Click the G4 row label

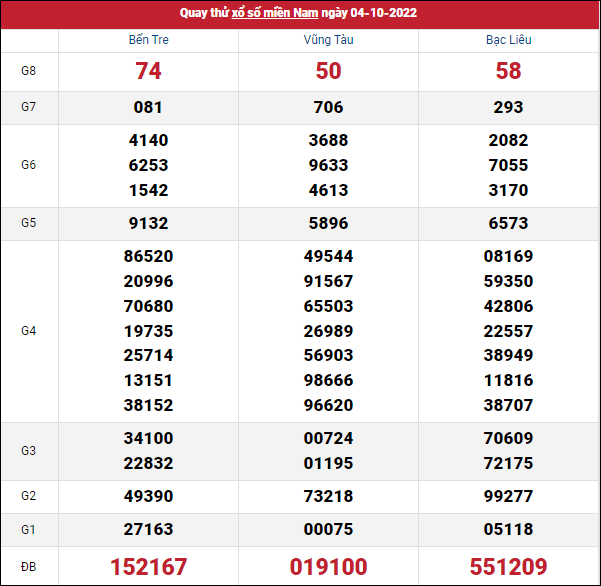[29, 330]
